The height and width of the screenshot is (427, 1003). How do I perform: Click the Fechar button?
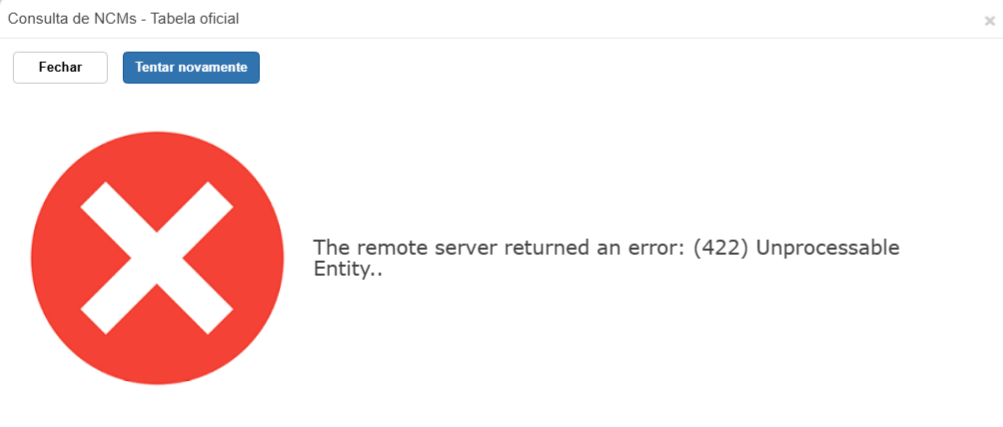pyautogui.click(x=60, y=68)
